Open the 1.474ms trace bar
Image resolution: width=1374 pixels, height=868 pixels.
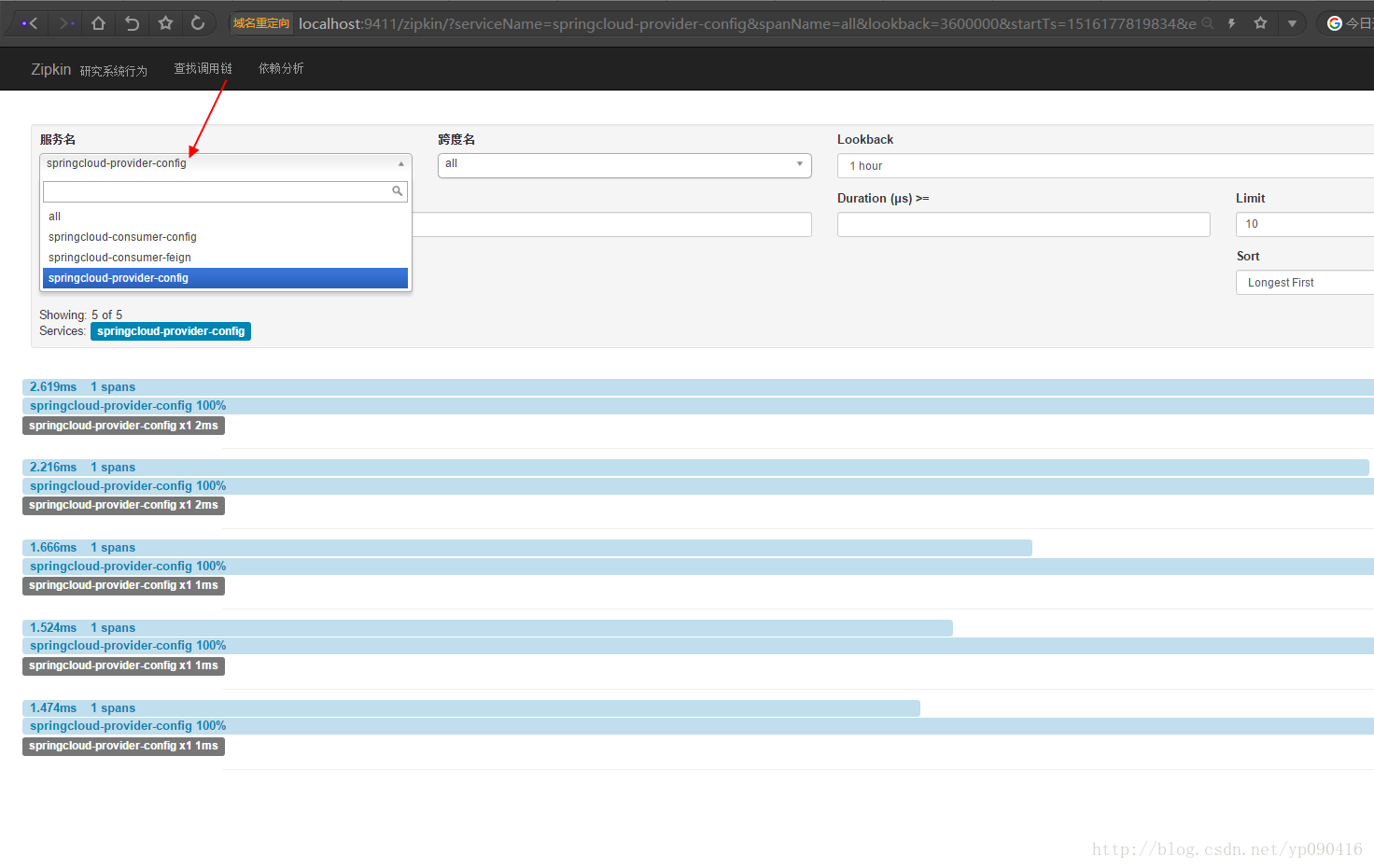(x=471, y=708)
